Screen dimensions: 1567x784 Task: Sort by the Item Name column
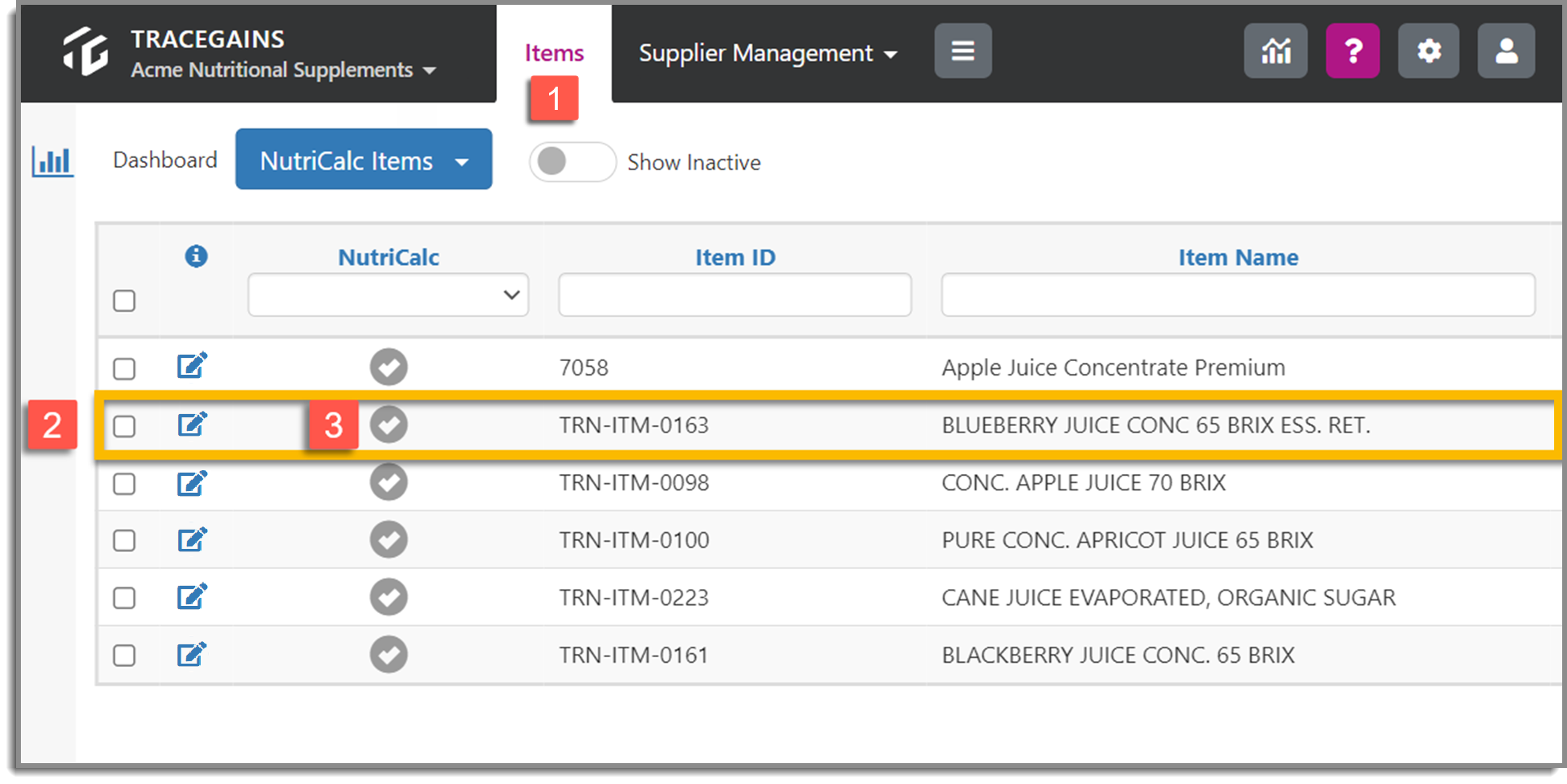coord(1238,257)
